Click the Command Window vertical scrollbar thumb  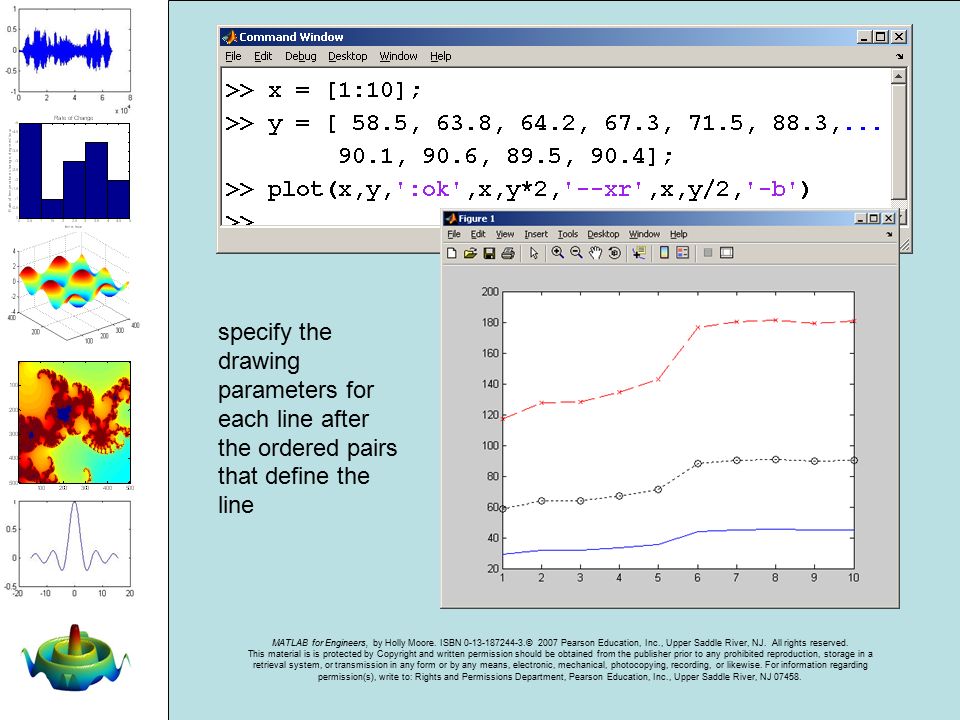898,142
